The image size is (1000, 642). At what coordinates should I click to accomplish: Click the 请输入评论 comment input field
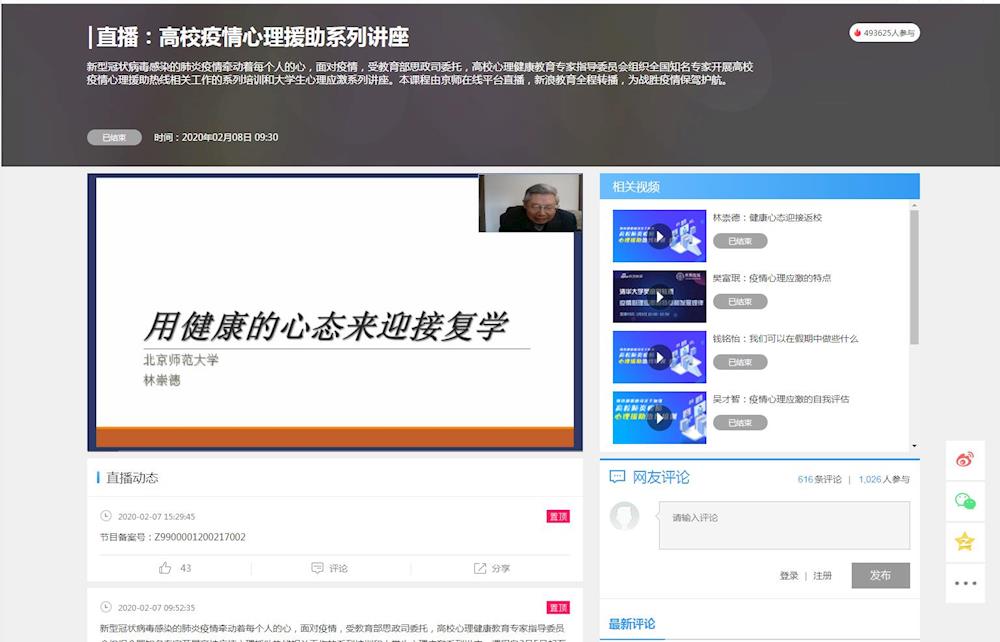pyautogui.click(x=783, y=525)
